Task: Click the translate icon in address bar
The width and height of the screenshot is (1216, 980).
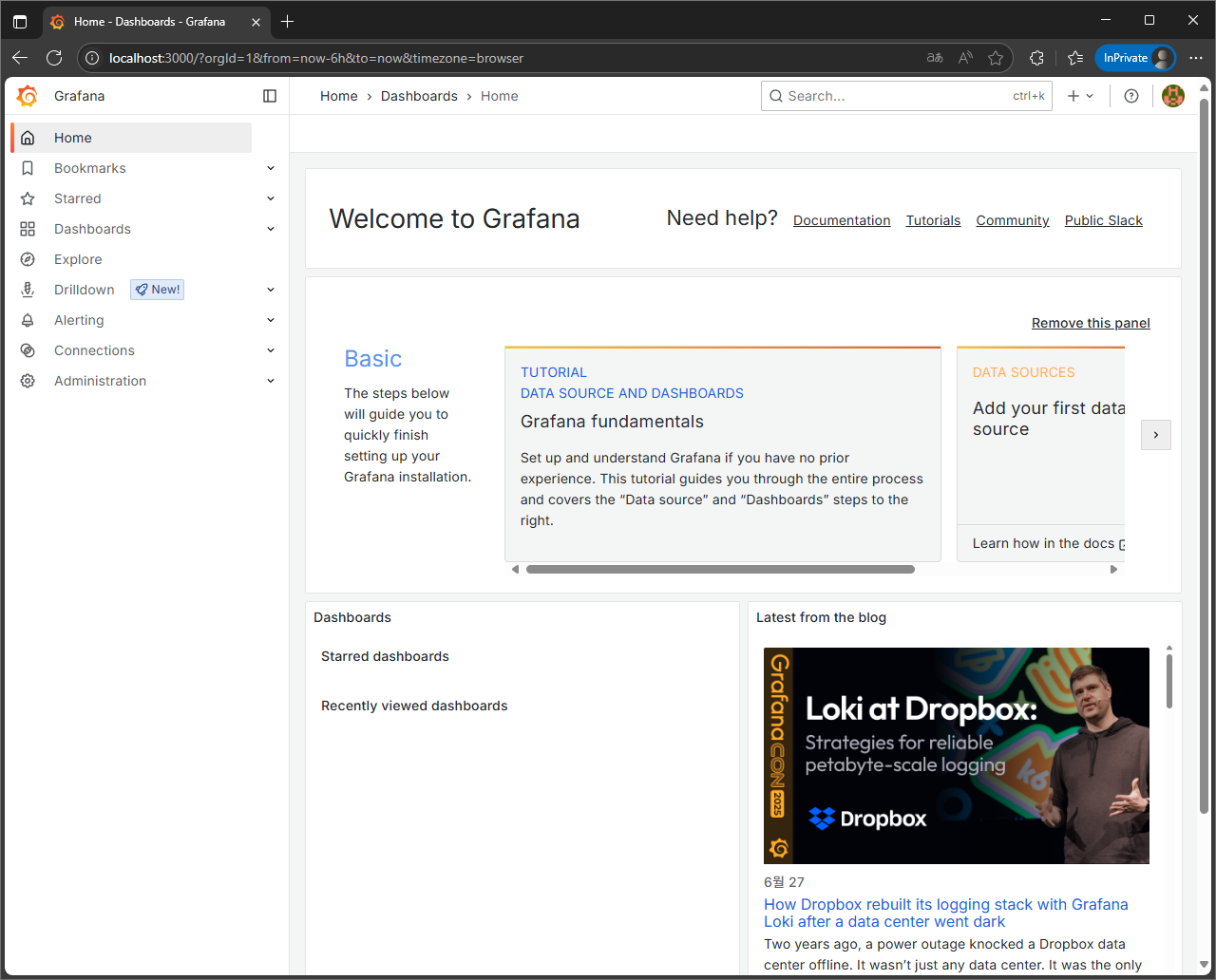Action: point(935,58)
